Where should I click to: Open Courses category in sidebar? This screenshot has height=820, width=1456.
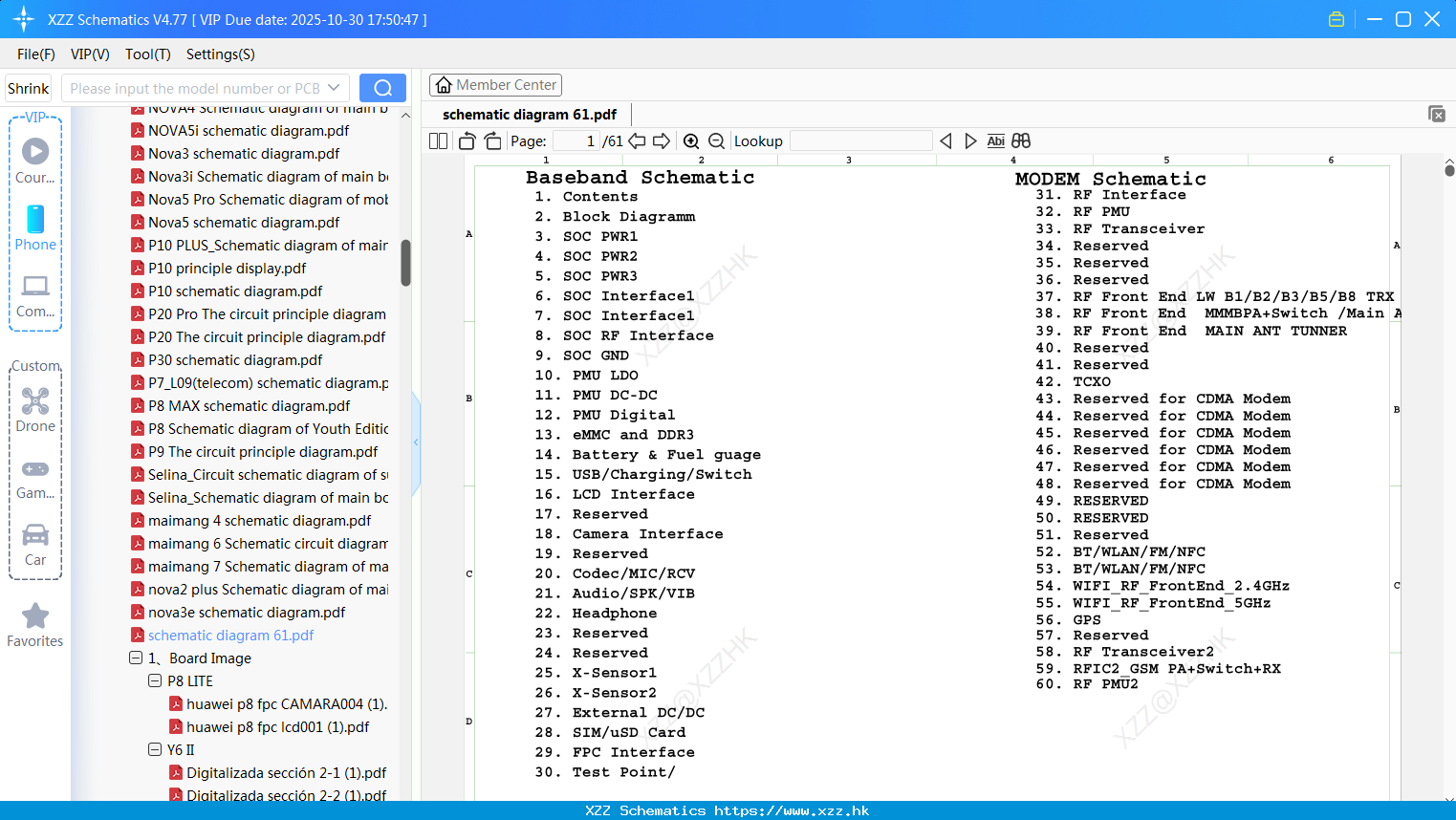click(35, 160)
